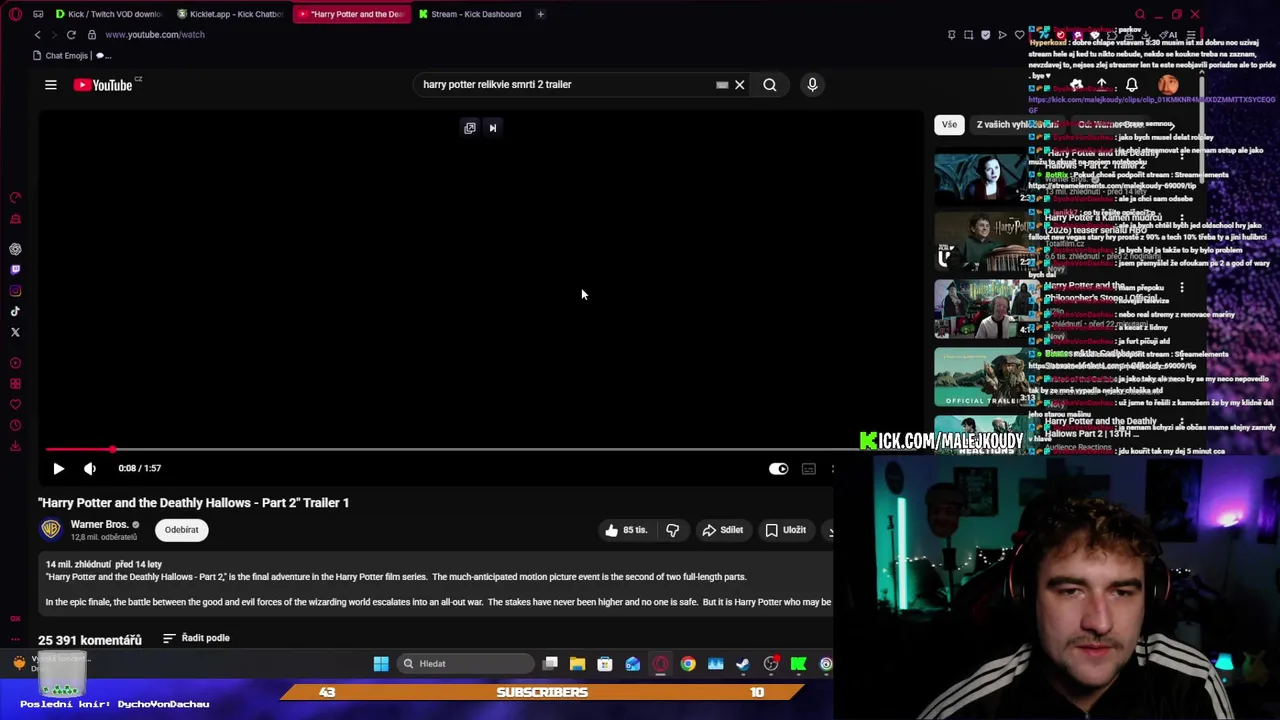
Task: Clear the YouTube search text
Action: coord(740,85)
